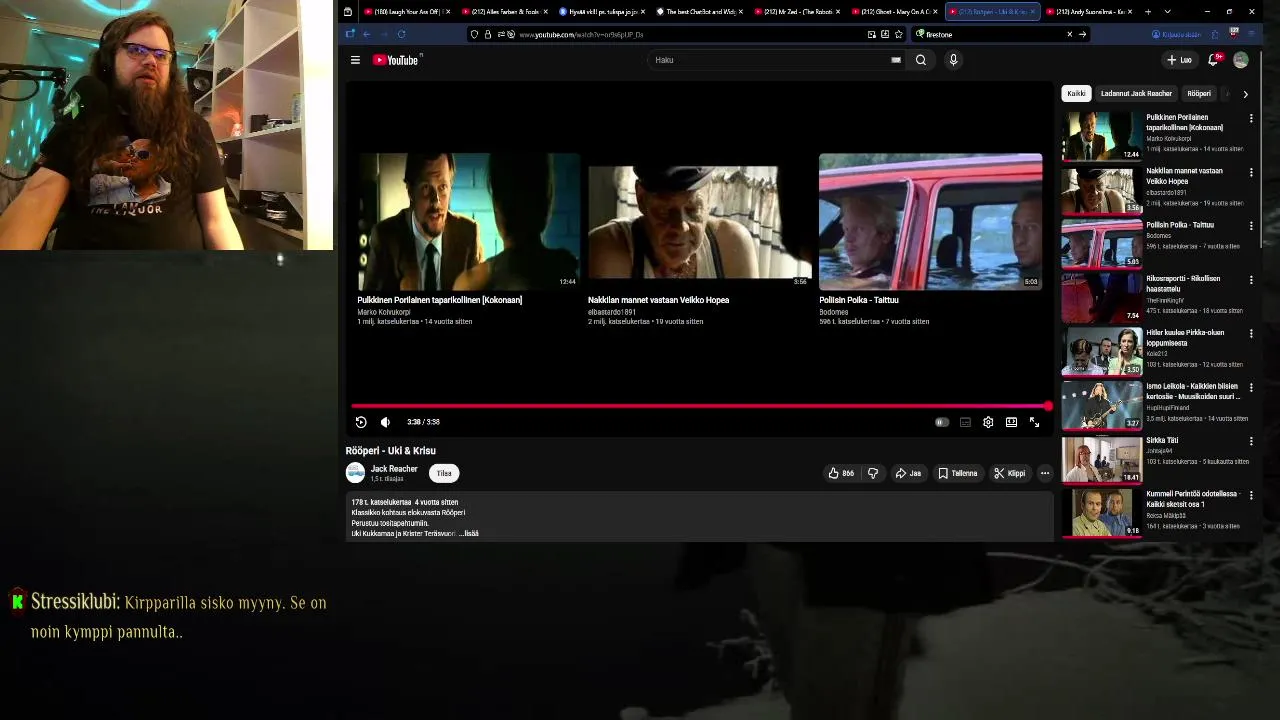The width and height of the screenshot is (1280, 720).
Task: Bookmark the page with star icon
Action: [898, 34]
